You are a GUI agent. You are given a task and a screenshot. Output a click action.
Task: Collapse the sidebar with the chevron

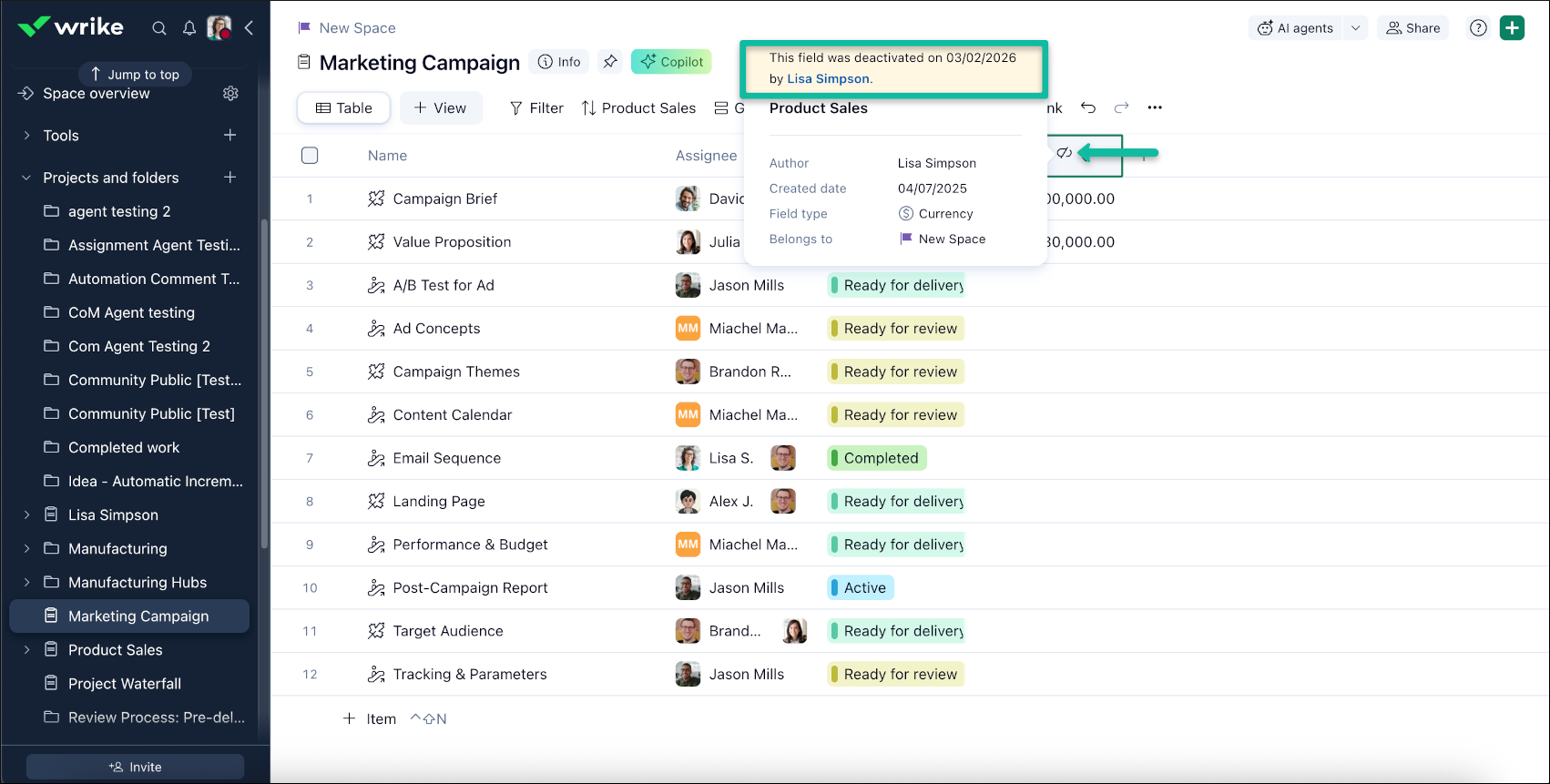pos(249,28)
